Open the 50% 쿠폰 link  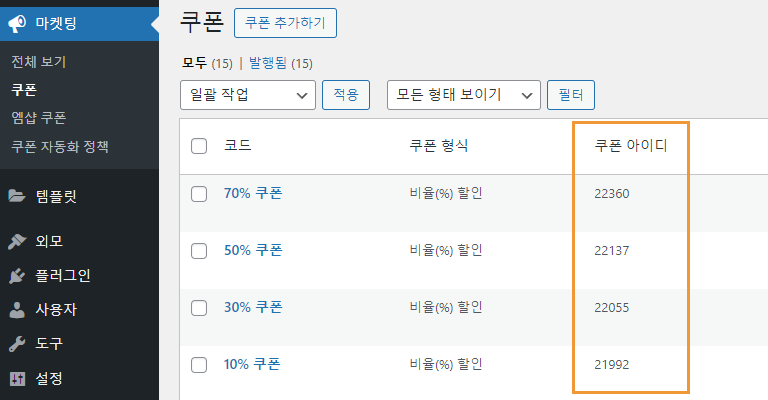[253, 250]
